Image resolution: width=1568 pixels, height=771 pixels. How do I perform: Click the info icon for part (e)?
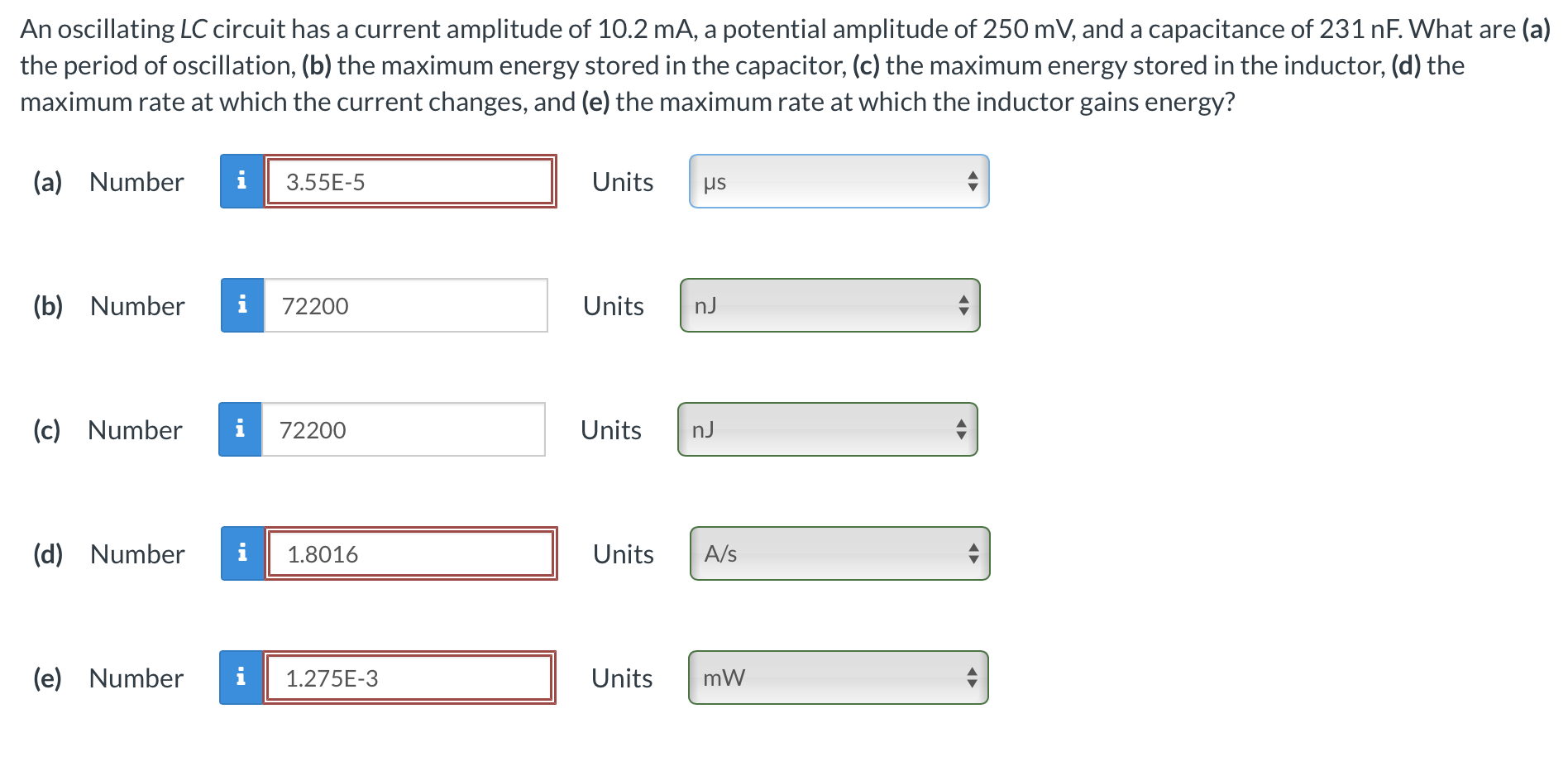(x=241, y=678)
